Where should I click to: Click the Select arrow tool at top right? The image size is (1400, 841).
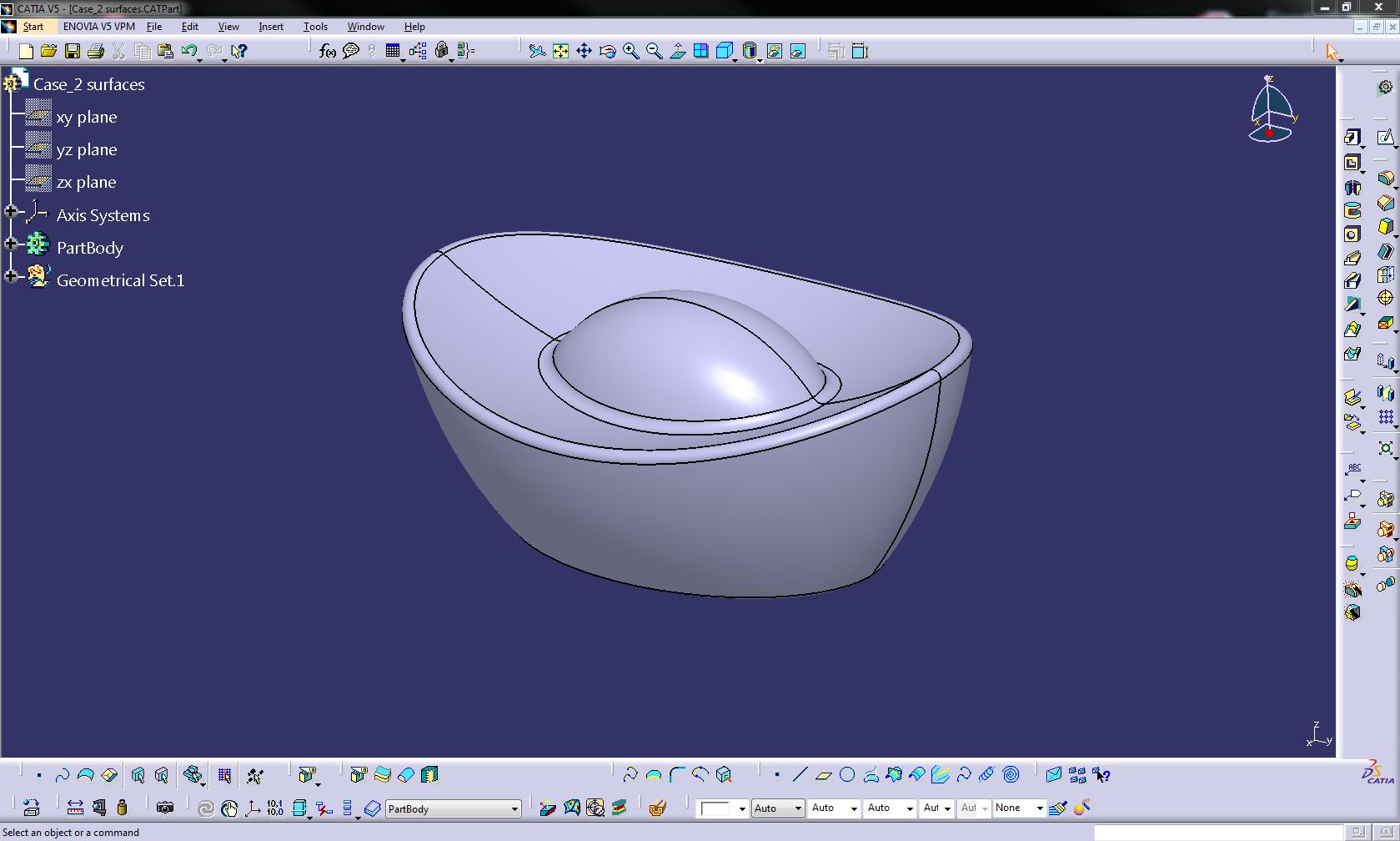(1332, 52)
